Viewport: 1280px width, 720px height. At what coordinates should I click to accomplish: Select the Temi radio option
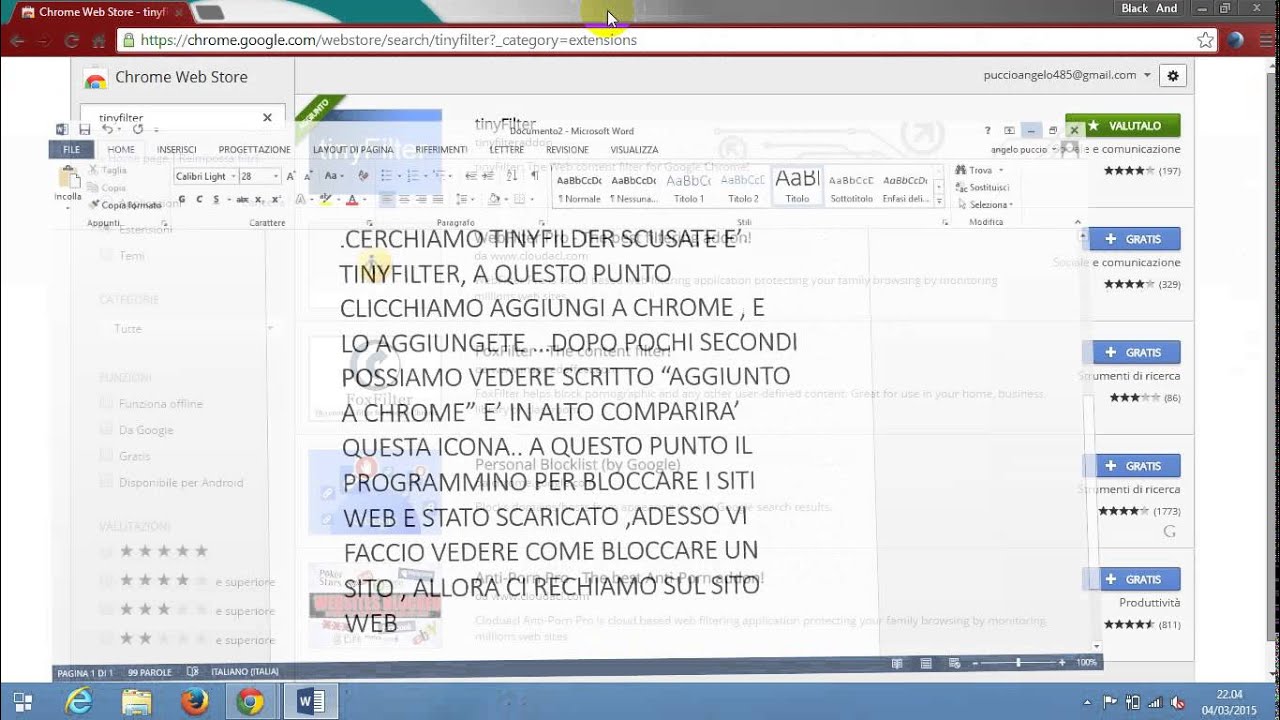(x=106, y=256)
